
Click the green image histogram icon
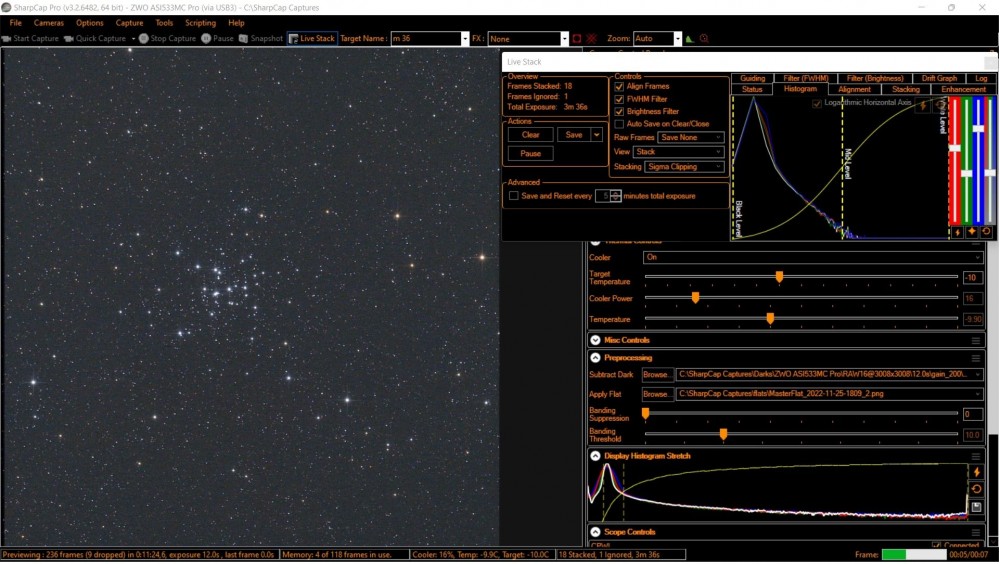(690, 38)
